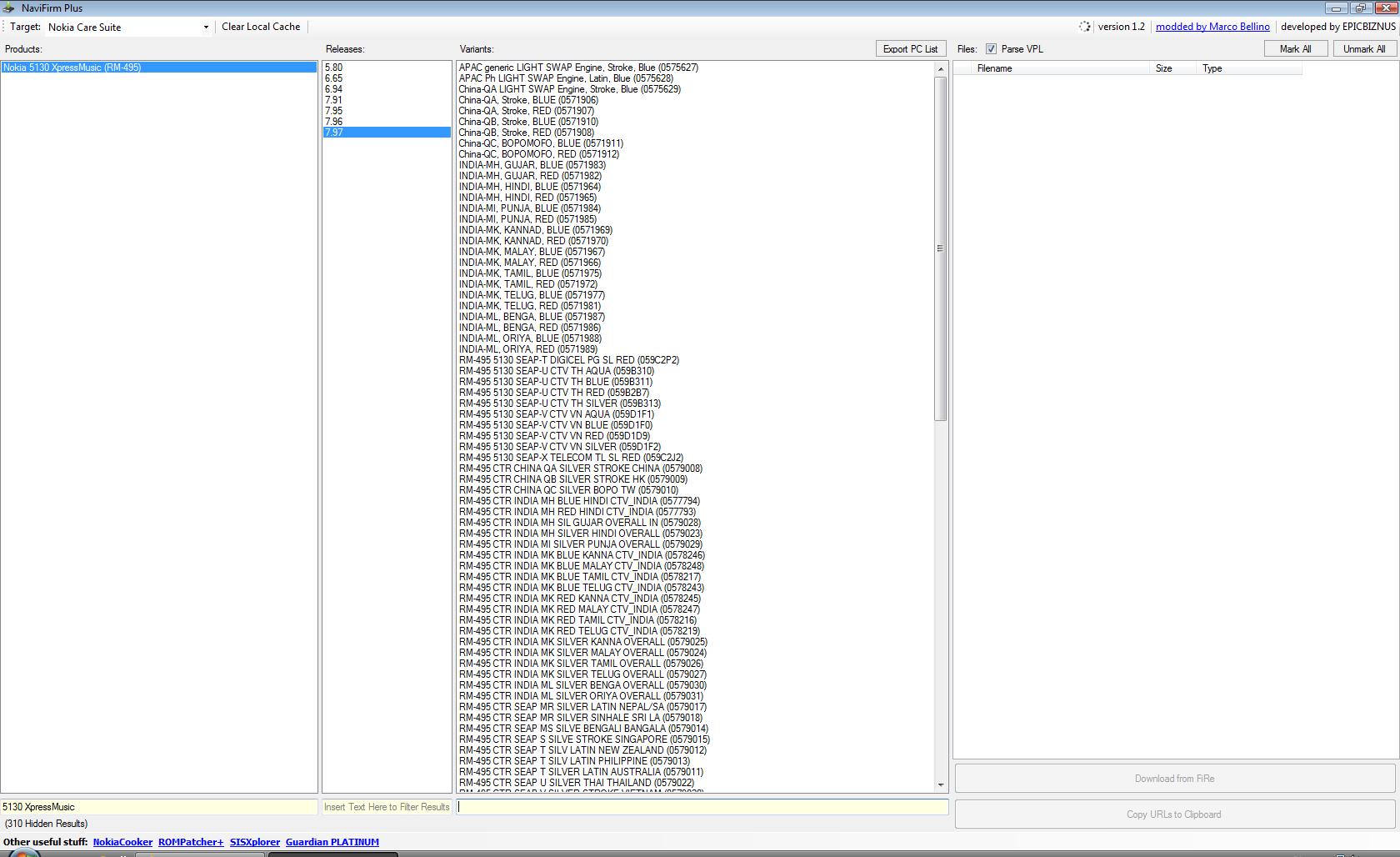
Task: Click the Mark All button
Action: [x=1295, y=49]
